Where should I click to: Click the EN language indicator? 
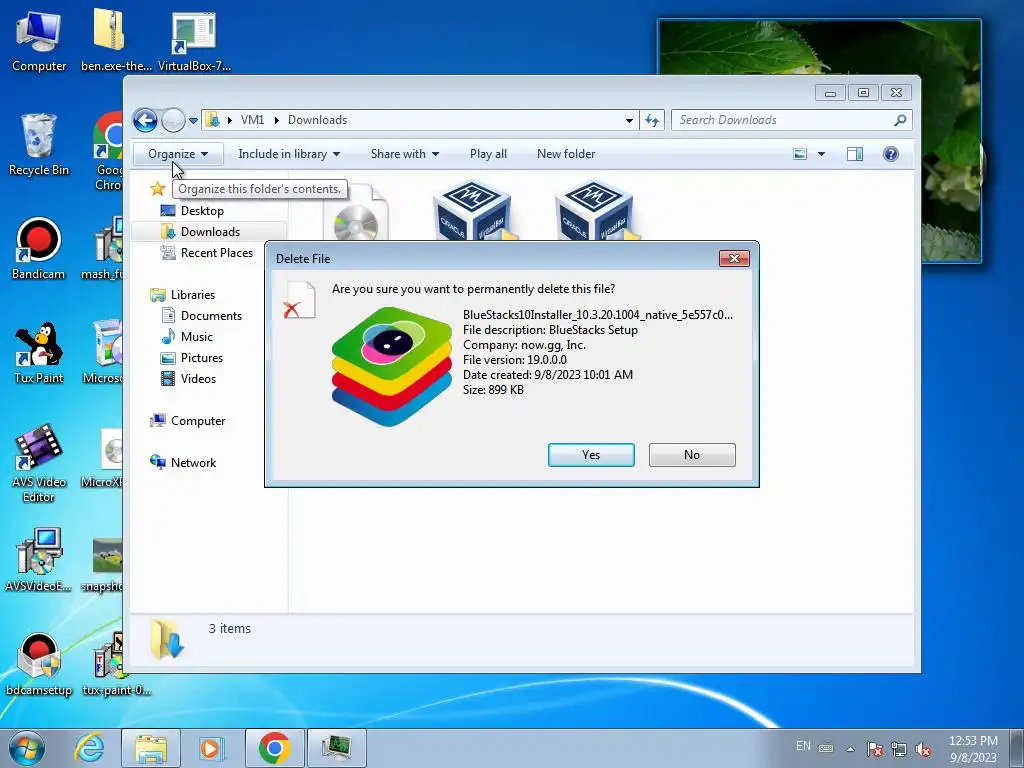pyautogui.click(x=803, y=746)
